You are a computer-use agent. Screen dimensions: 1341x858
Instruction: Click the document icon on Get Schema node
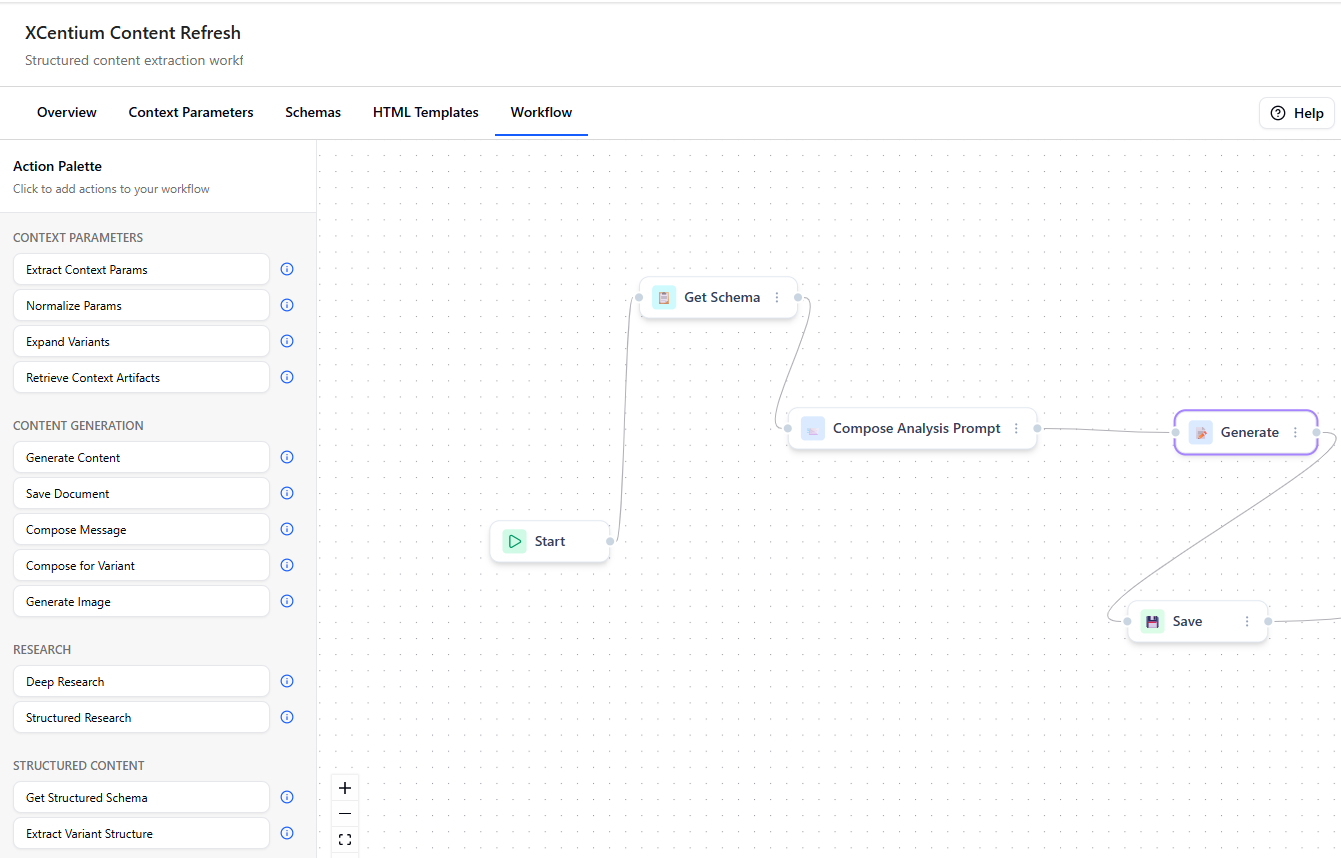tap(664, 297)
